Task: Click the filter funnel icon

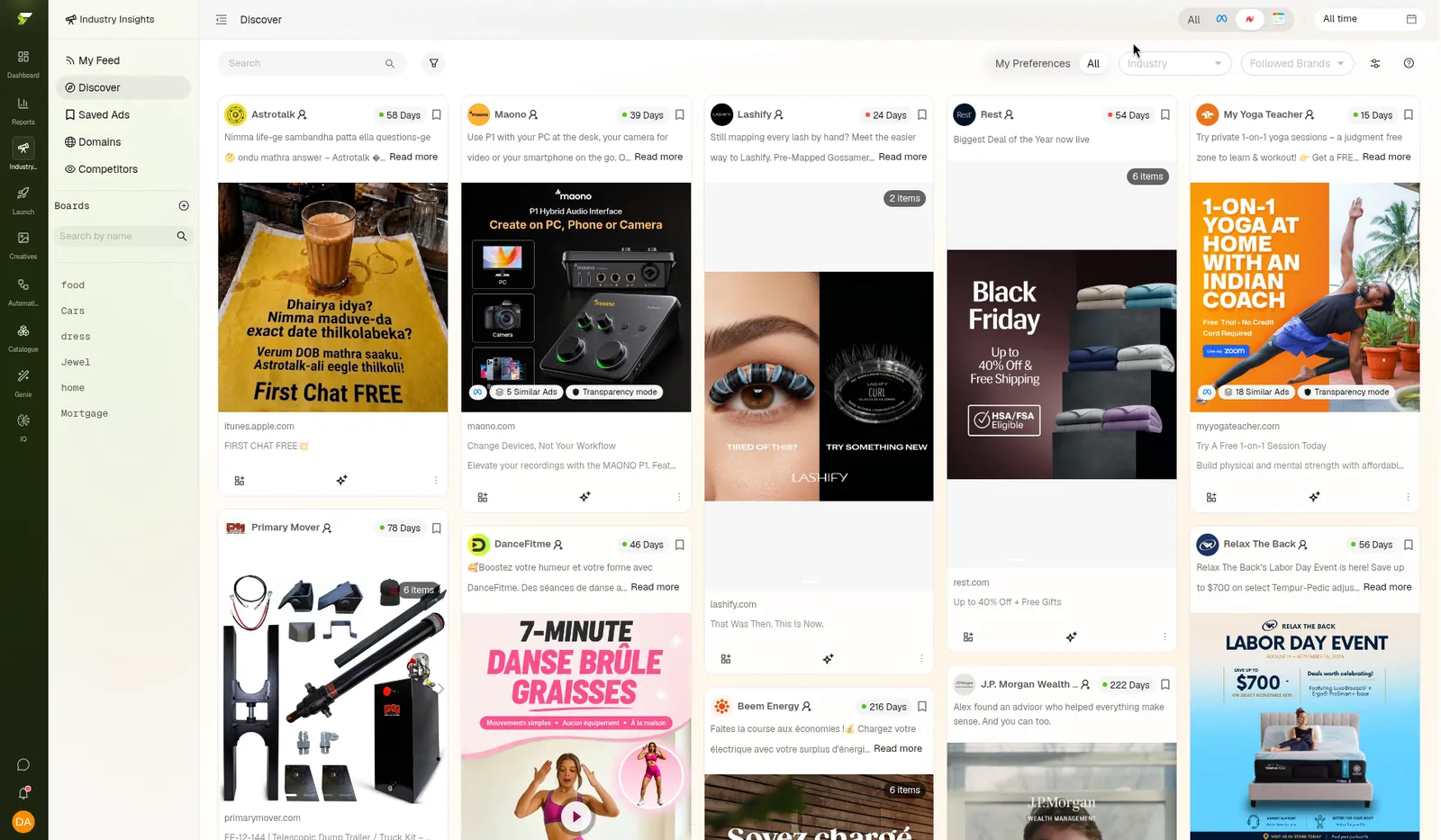Action: (434, 63)
